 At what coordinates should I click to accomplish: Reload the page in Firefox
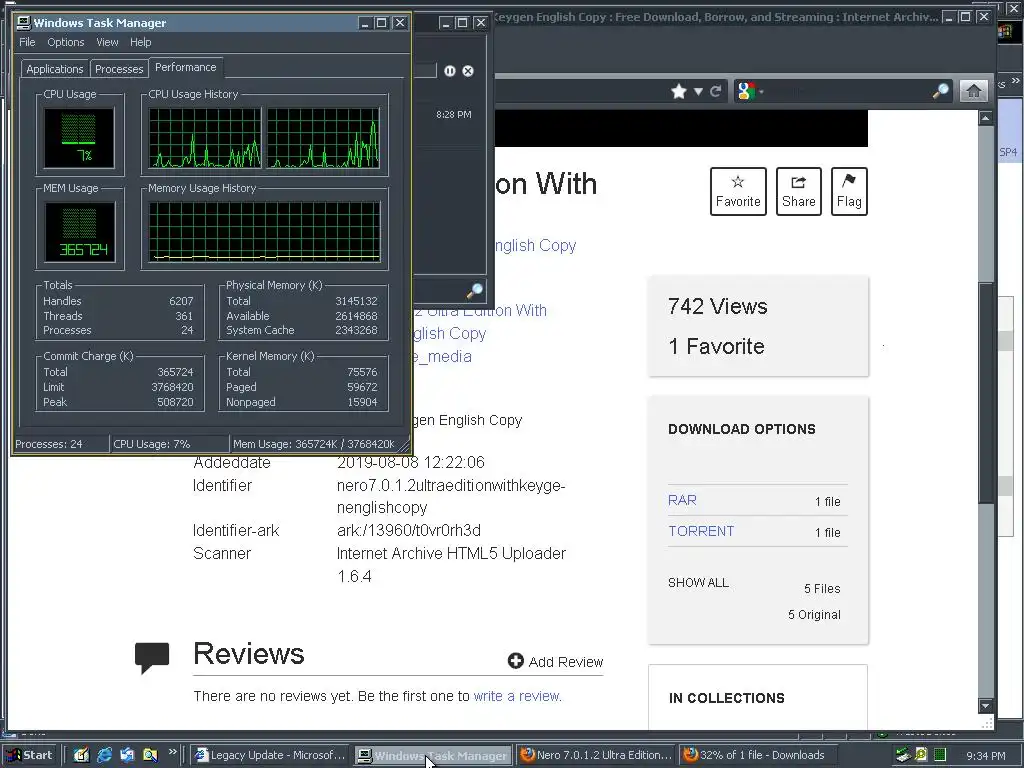point(716,91)
